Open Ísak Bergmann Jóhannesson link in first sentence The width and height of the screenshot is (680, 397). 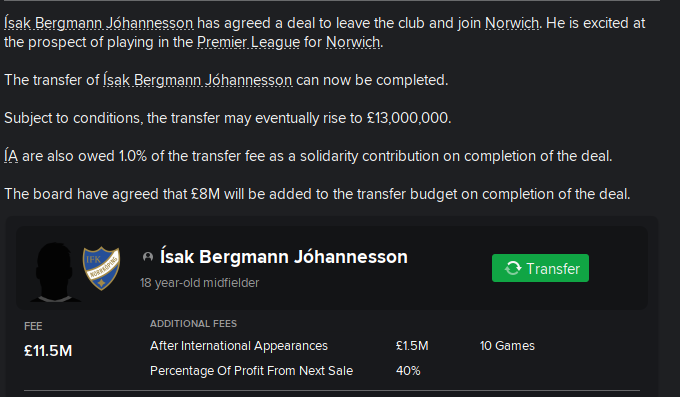98,23
